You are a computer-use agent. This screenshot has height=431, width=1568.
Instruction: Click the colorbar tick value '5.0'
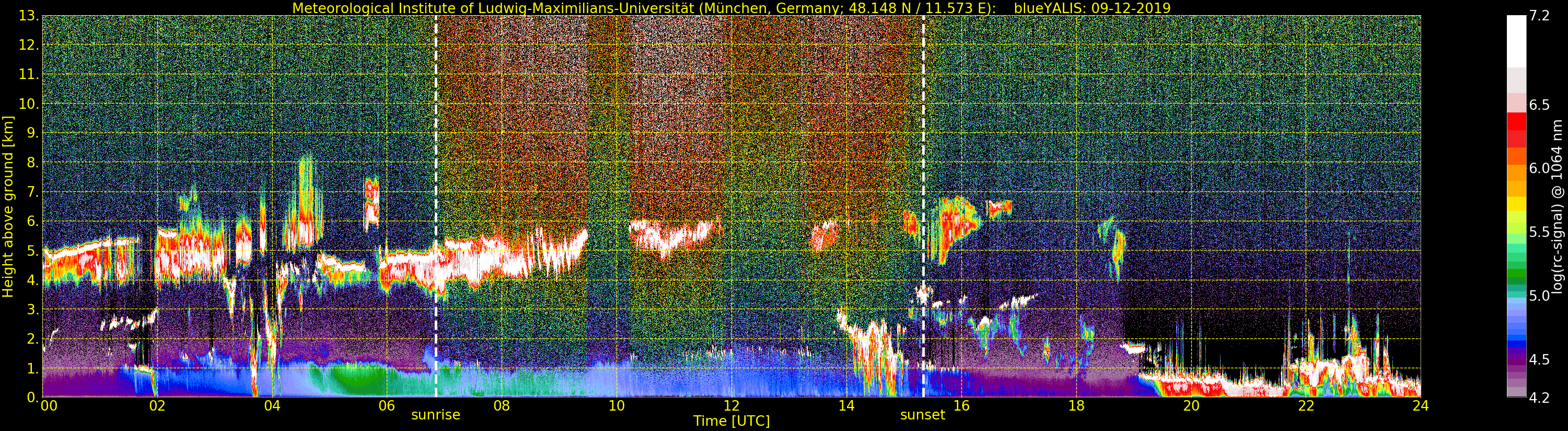1539,296
